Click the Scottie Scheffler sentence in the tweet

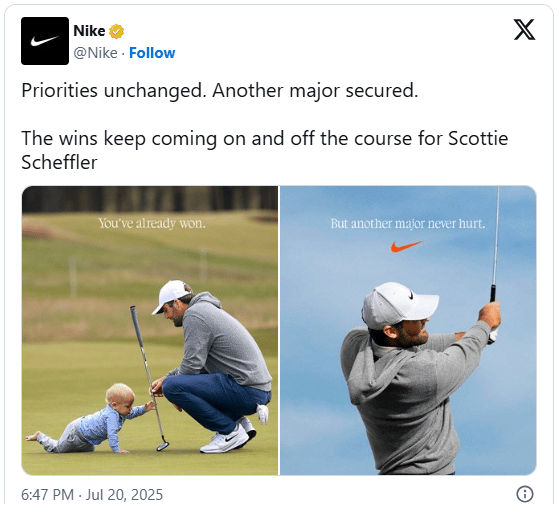[x=264, y=150]
